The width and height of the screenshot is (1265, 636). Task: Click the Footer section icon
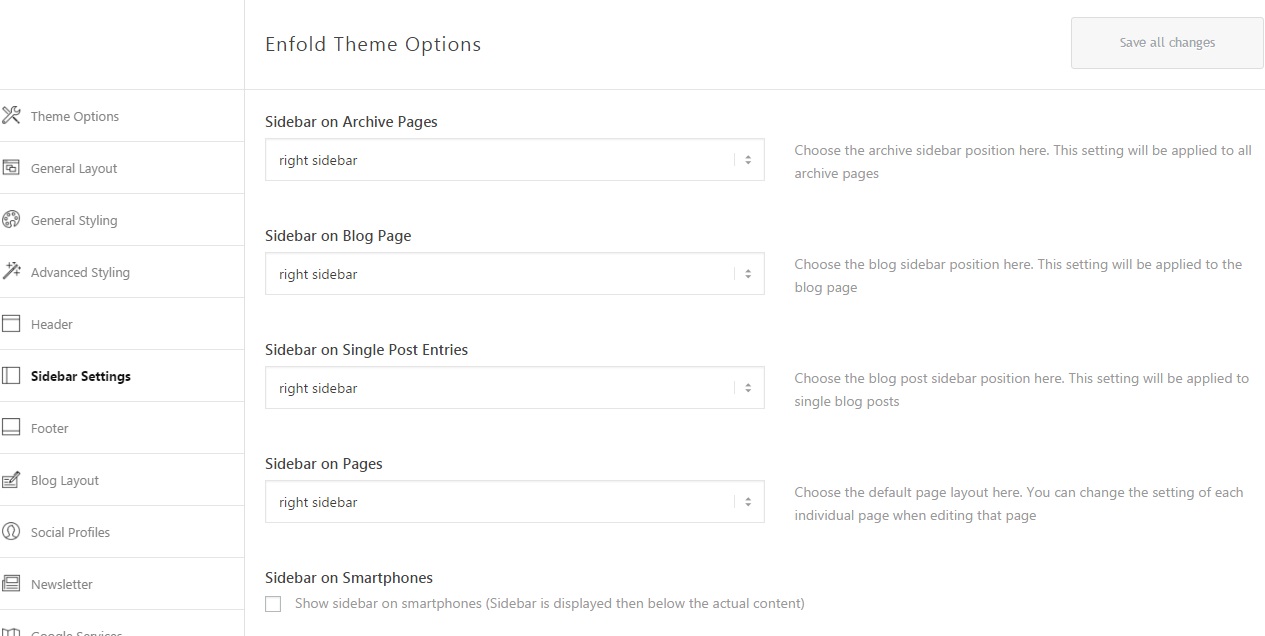coord(11,428)
